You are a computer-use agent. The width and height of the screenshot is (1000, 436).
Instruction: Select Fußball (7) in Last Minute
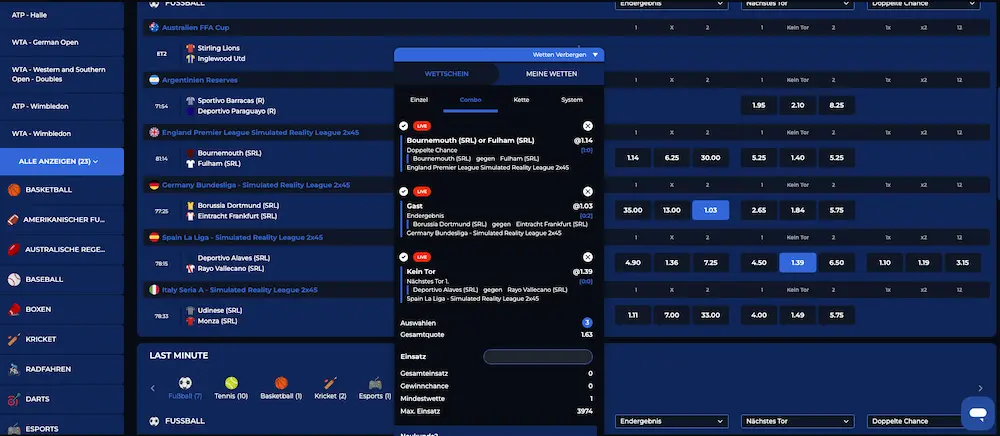pos(185,388)
